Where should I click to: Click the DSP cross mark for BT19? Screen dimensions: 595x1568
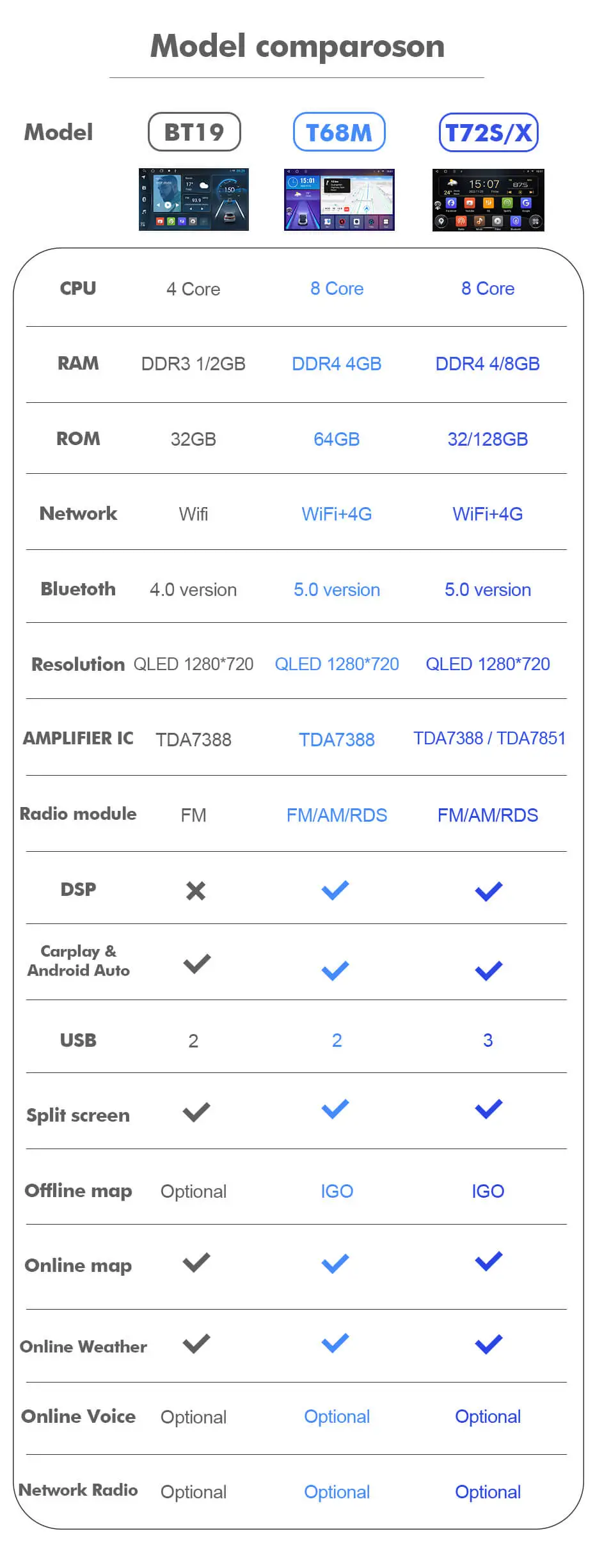[x=196, y=890]
